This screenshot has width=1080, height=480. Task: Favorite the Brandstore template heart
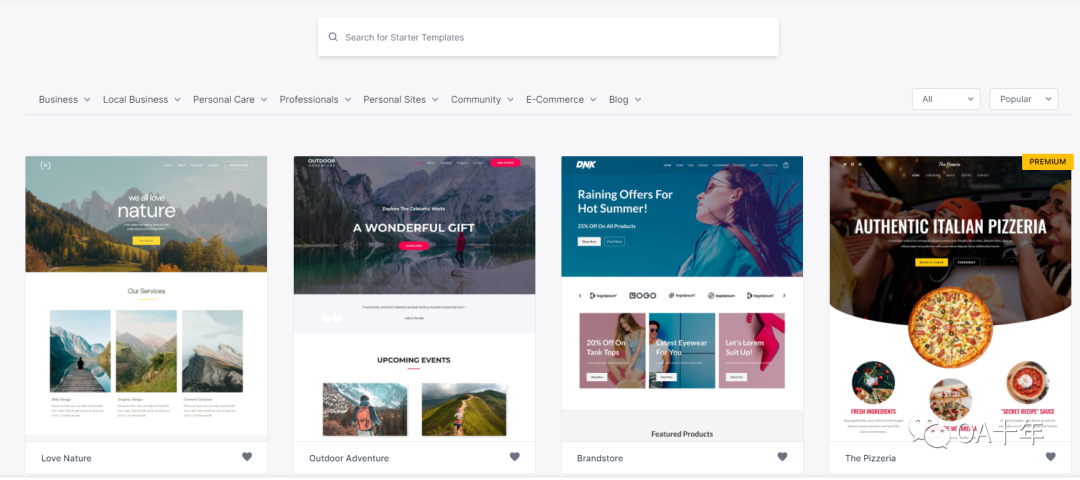[783, 457]
